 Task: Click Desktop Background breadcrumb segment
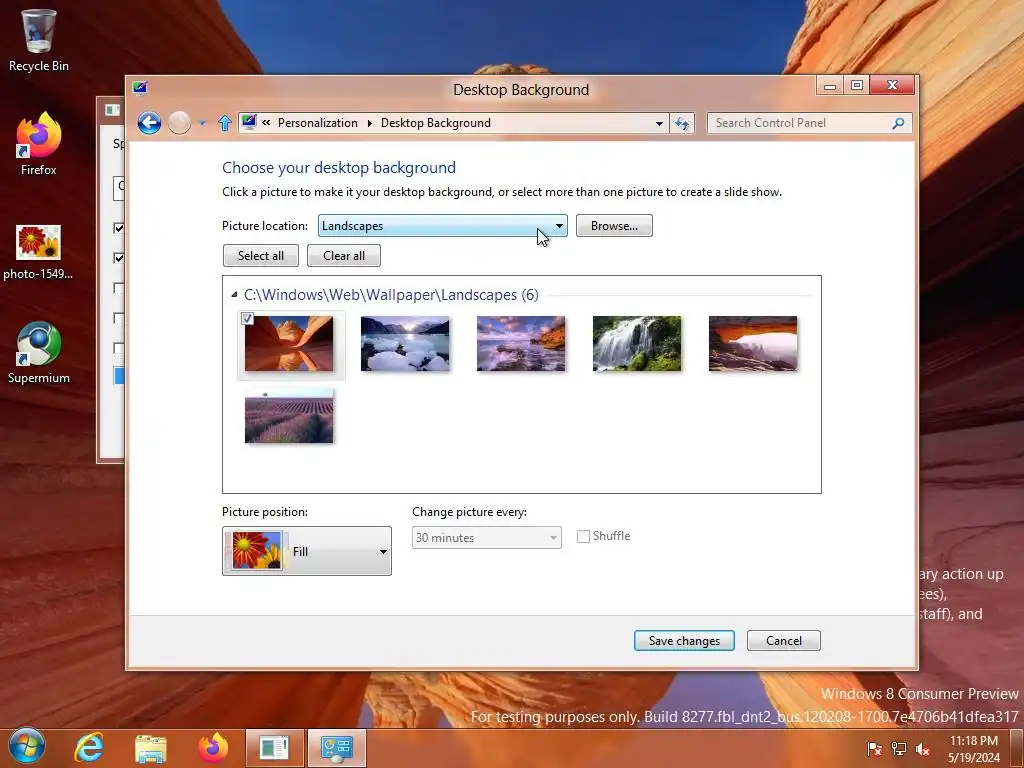pyautogui.click(x=436, y=123)
